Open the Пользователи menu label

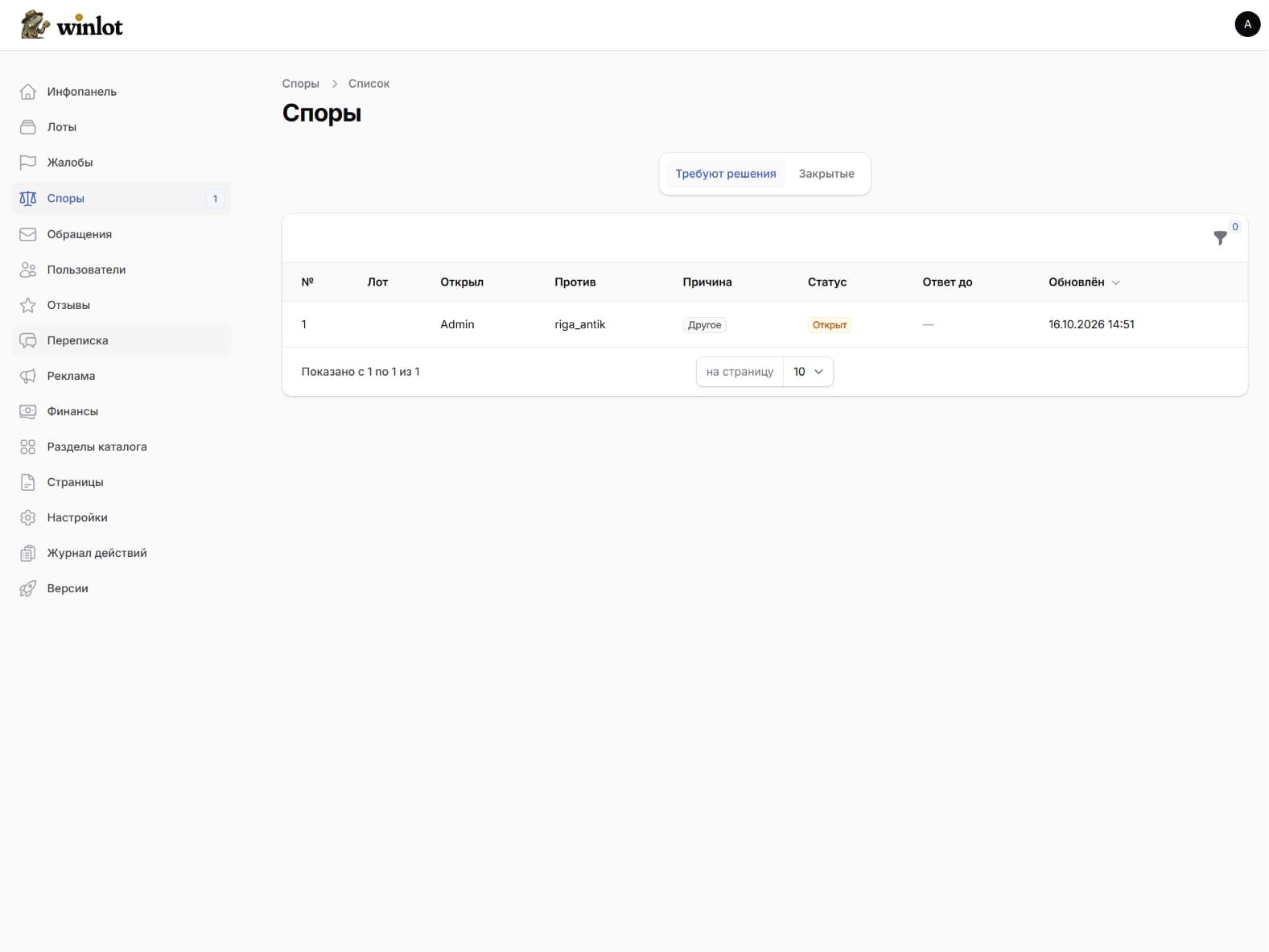click(x=86, y=270)
